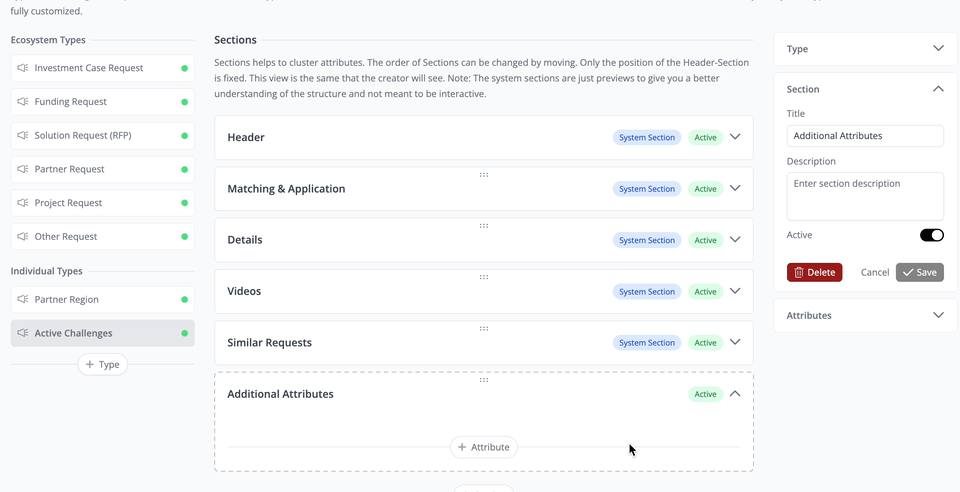Click the megaphone icon beside Active Challenges
Image resolution: width=960 pixels, height=492 pixels.
[23, 333]
